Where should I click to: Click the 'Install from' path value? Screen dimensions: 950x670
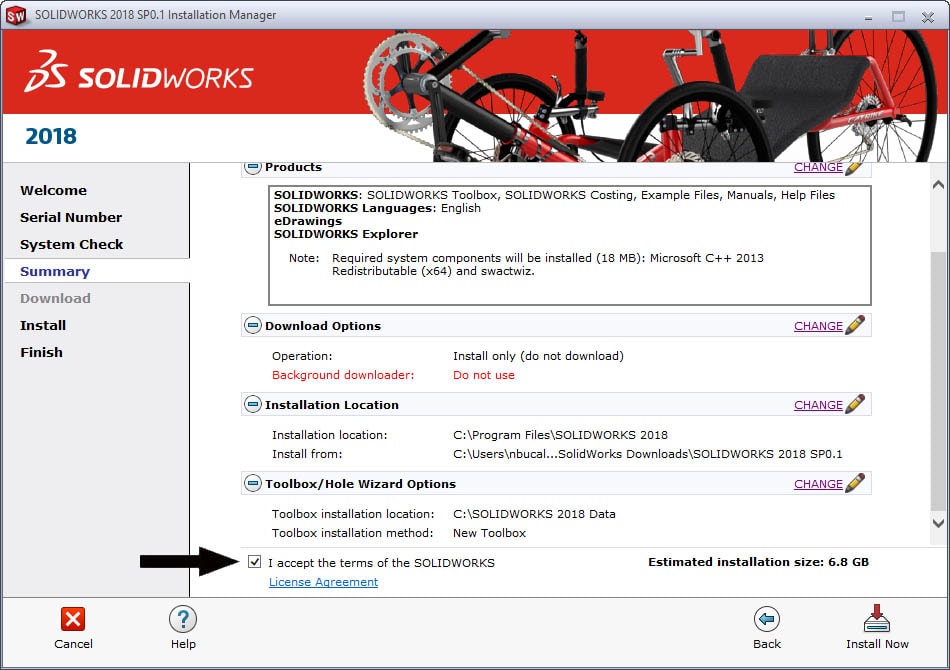647,454
